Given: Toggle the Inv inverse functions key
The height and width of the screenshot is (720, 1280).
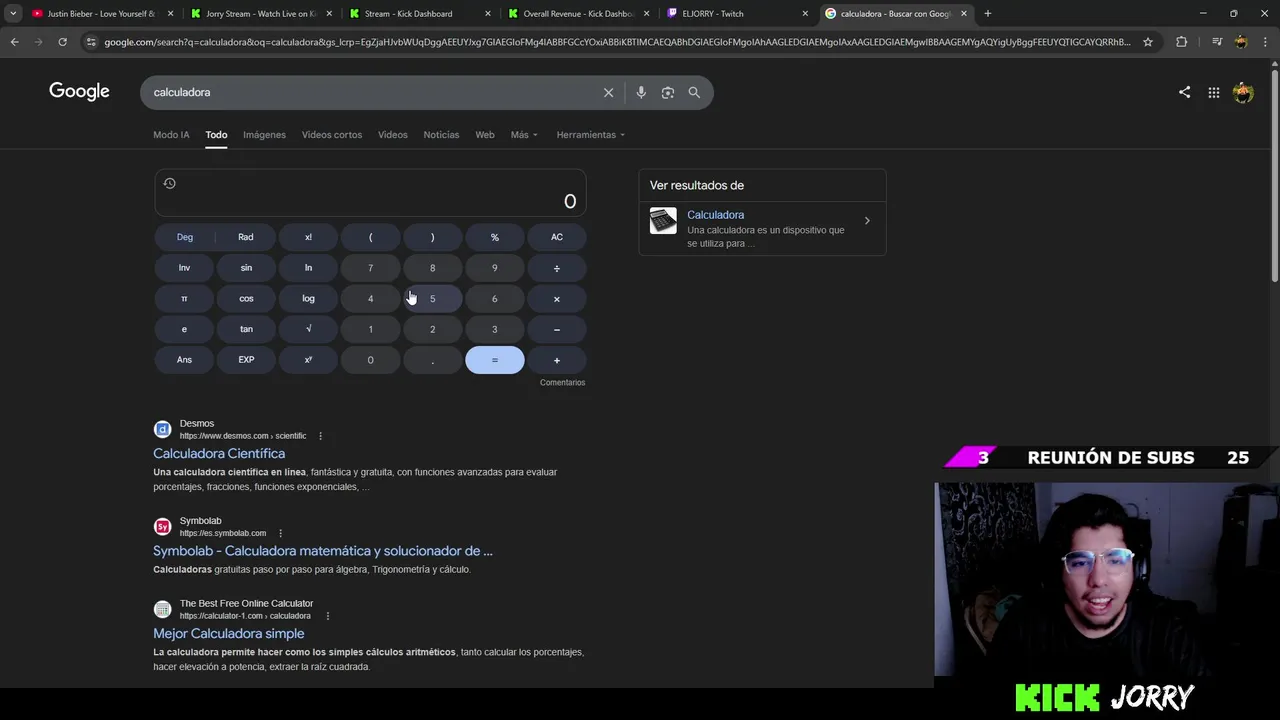Looking at the screenshot, I should tap(184, 268).
